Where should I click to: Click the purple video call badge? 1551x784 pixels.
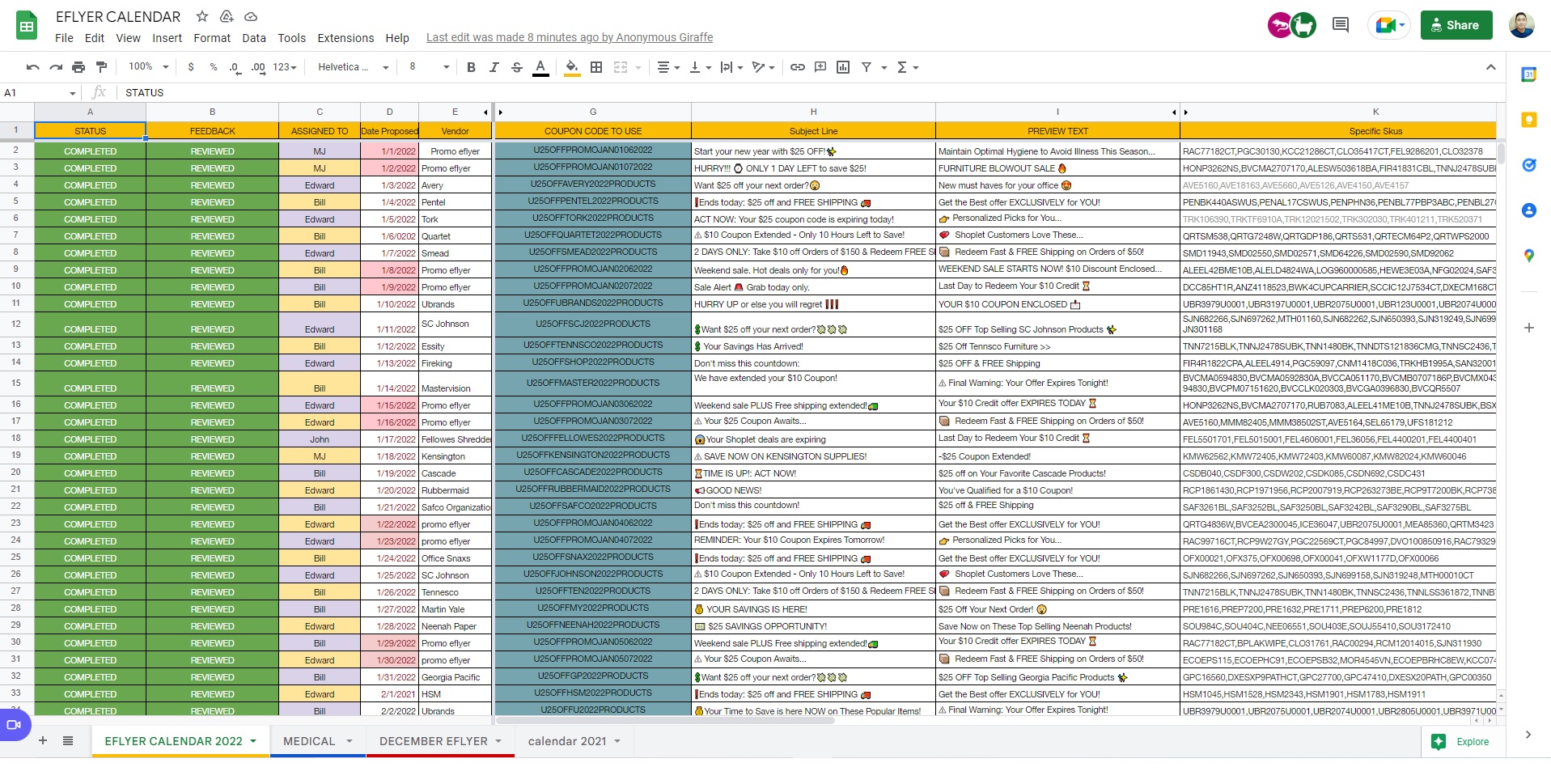pyautogui.click(x=14, y=725)
